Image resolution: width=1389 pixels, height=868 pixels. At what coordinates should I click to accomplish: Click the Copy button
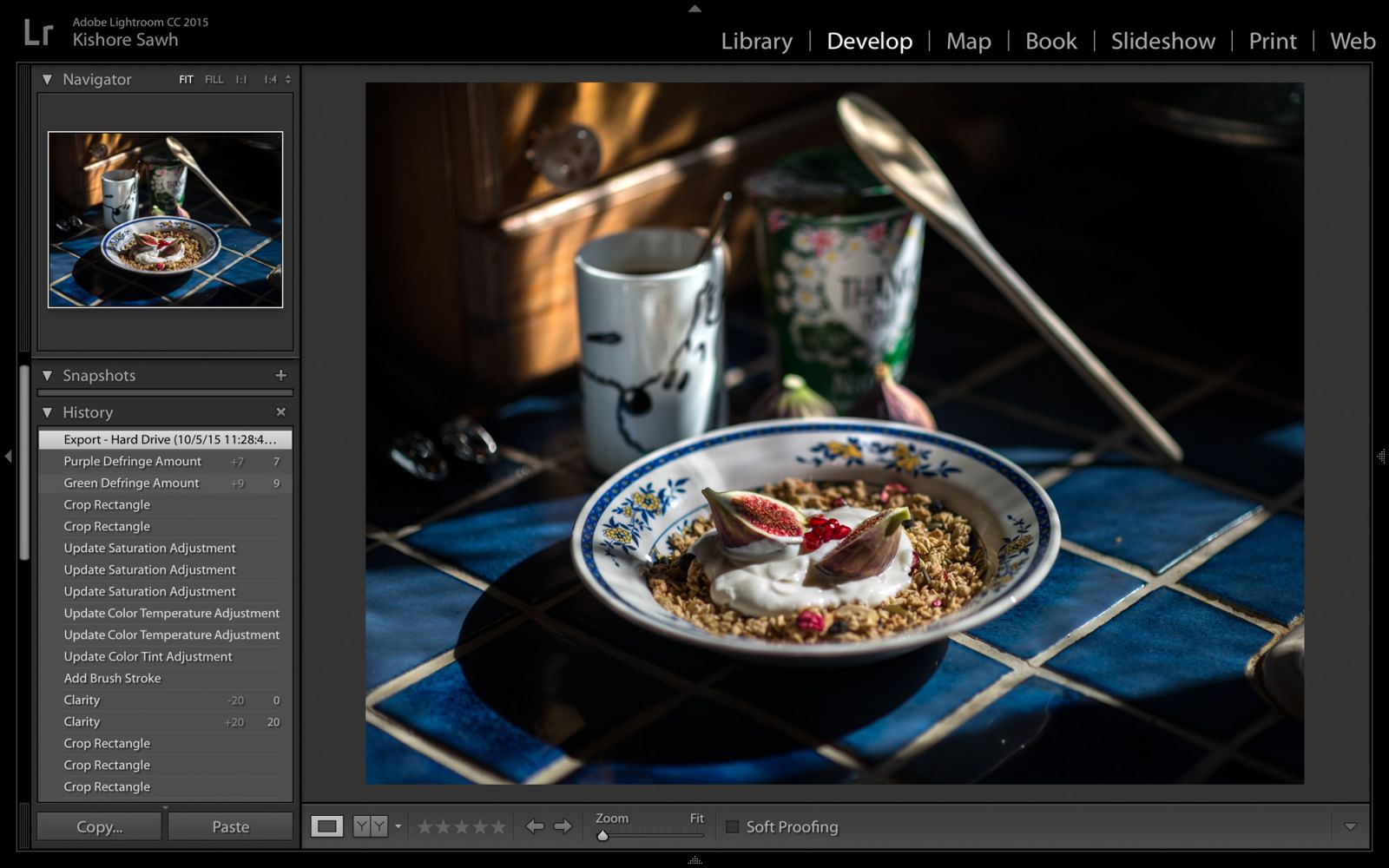(x=98, y=825)
